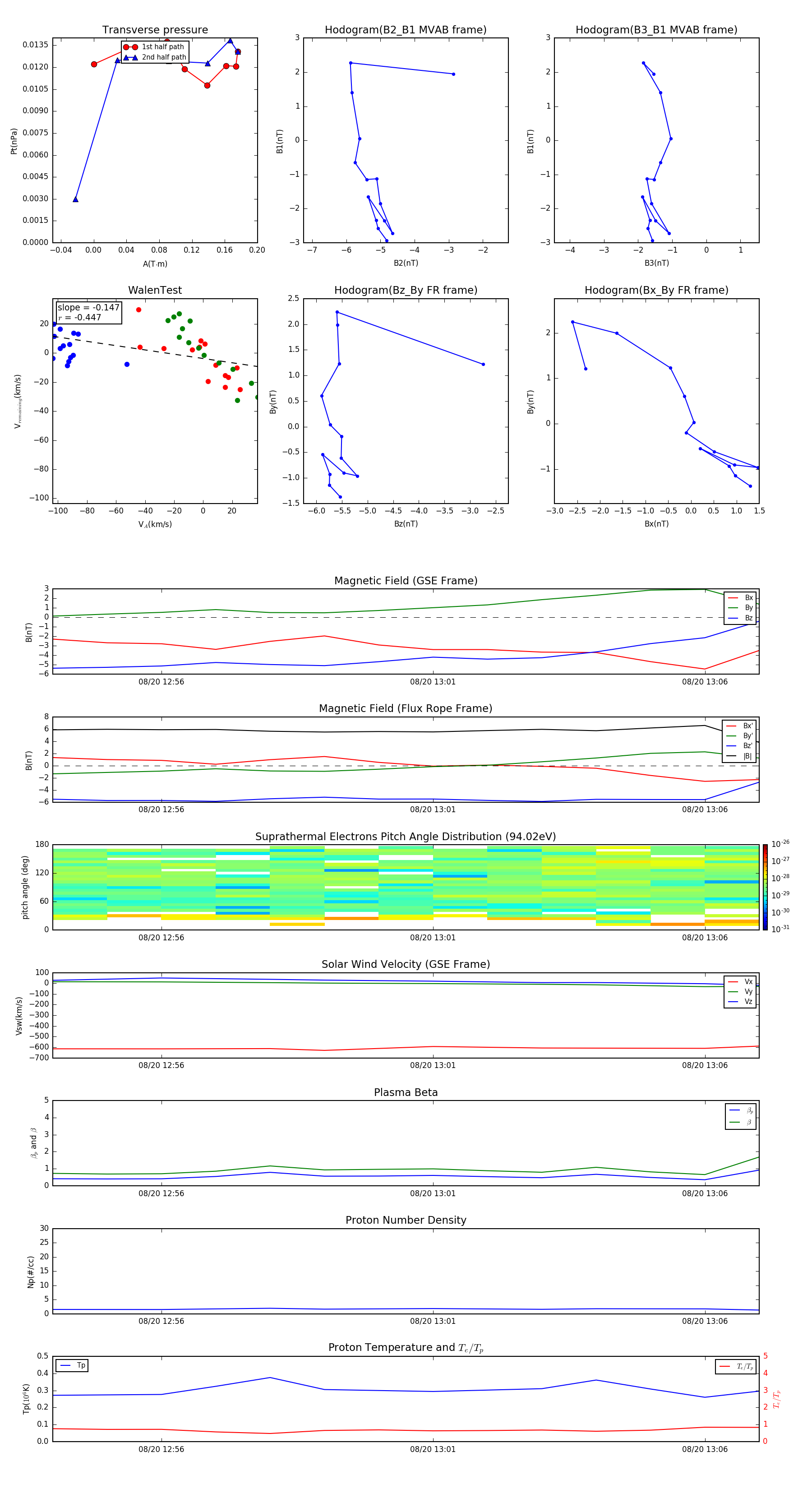812x1489 pixels.
Task: Click '08/20 13:06' tick under Proton Temperature panel
Action: (705, 1449)
